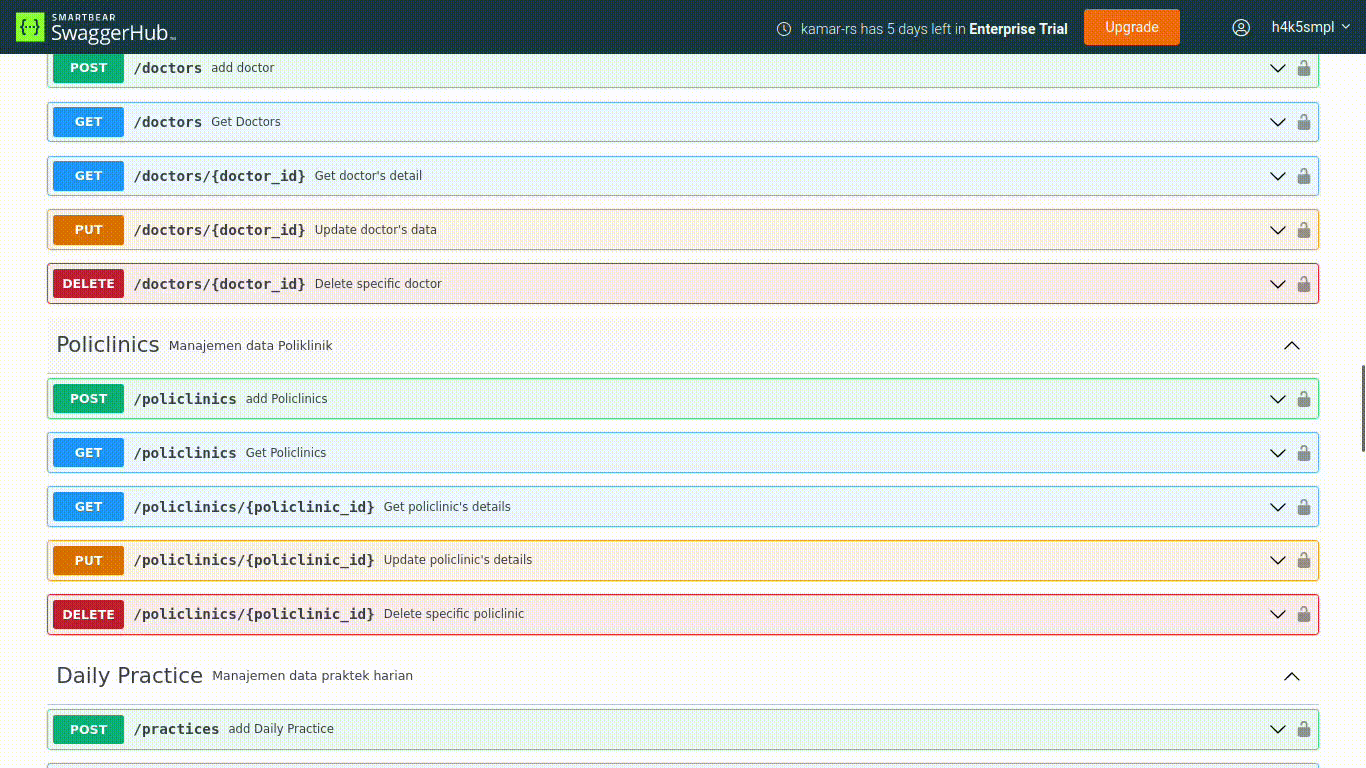Click PUT badge for Update policlinic's details
This screenshot has height=768, width=1366.
88,561
